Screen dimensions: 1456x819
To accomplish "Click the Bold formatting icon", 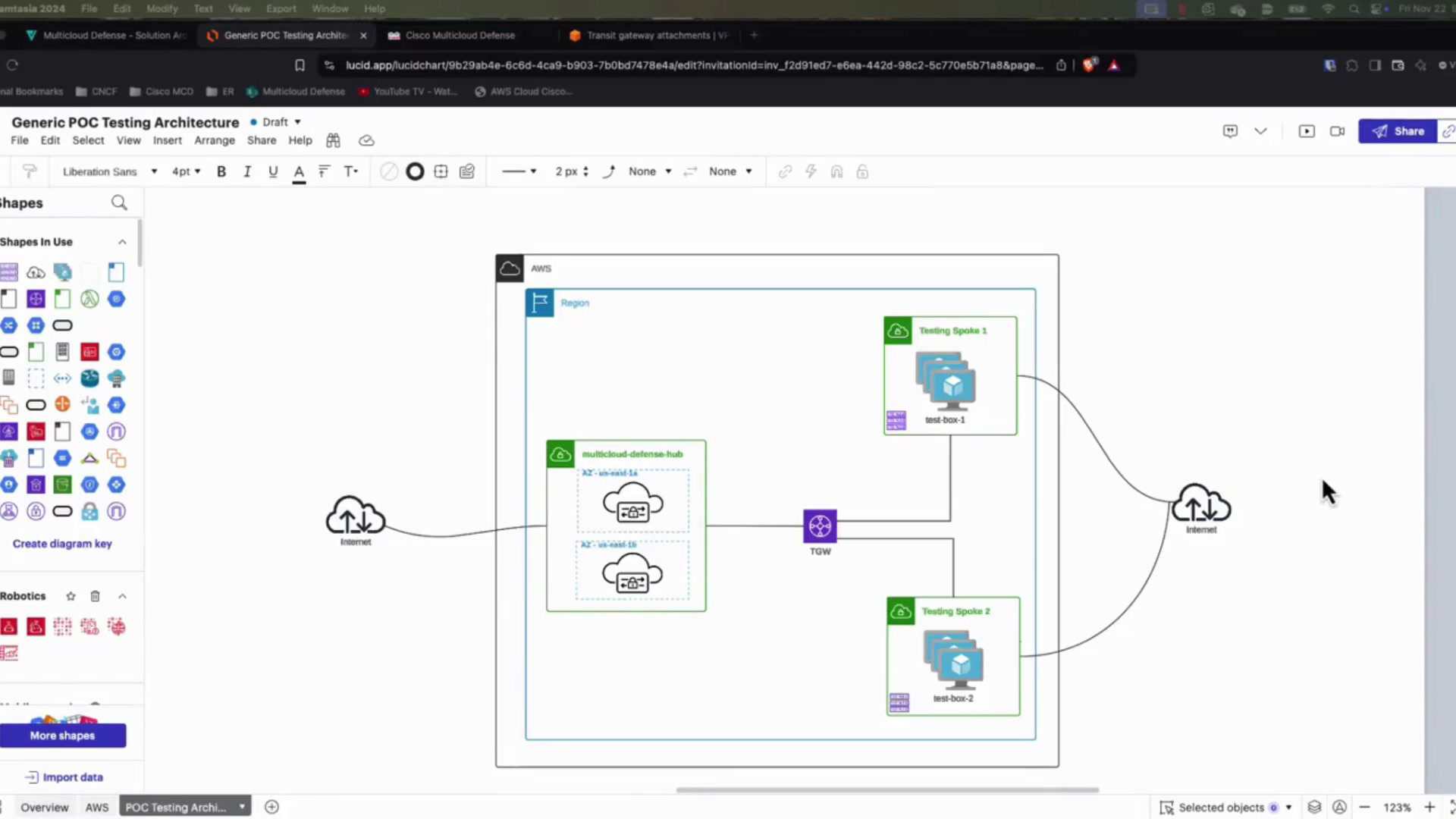I will [221, 171].
